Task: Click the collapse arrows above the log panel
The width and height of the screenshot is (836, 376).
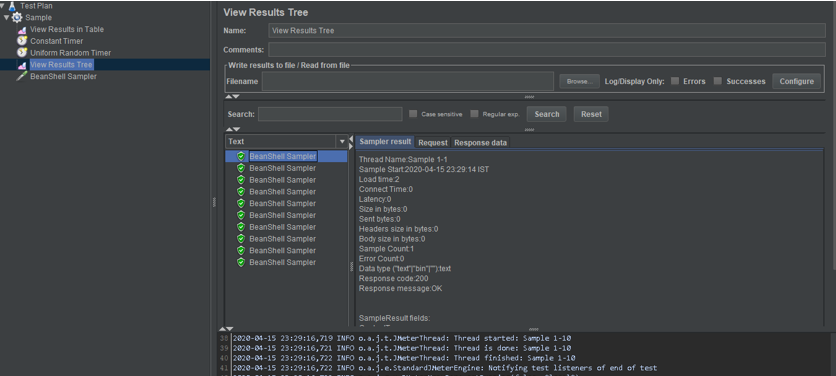Action: point(227,329)
